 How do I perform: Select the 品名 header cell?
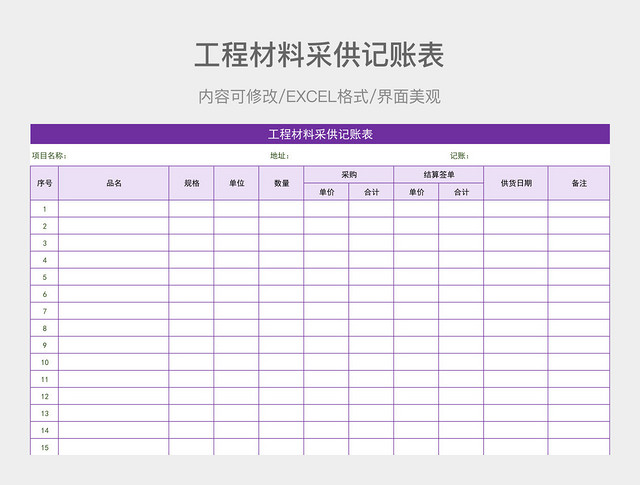click(x=114, y=183)
